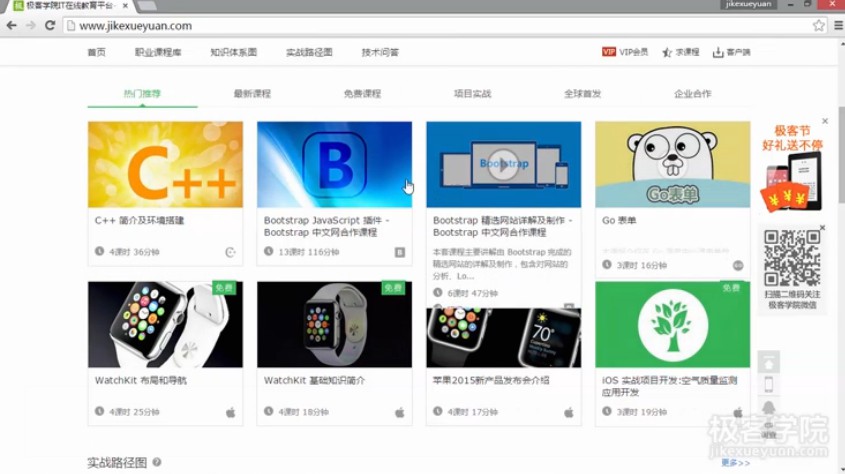Click the browser forward arrow
Viewport: 845px width, 474px height.
(31, 25)
